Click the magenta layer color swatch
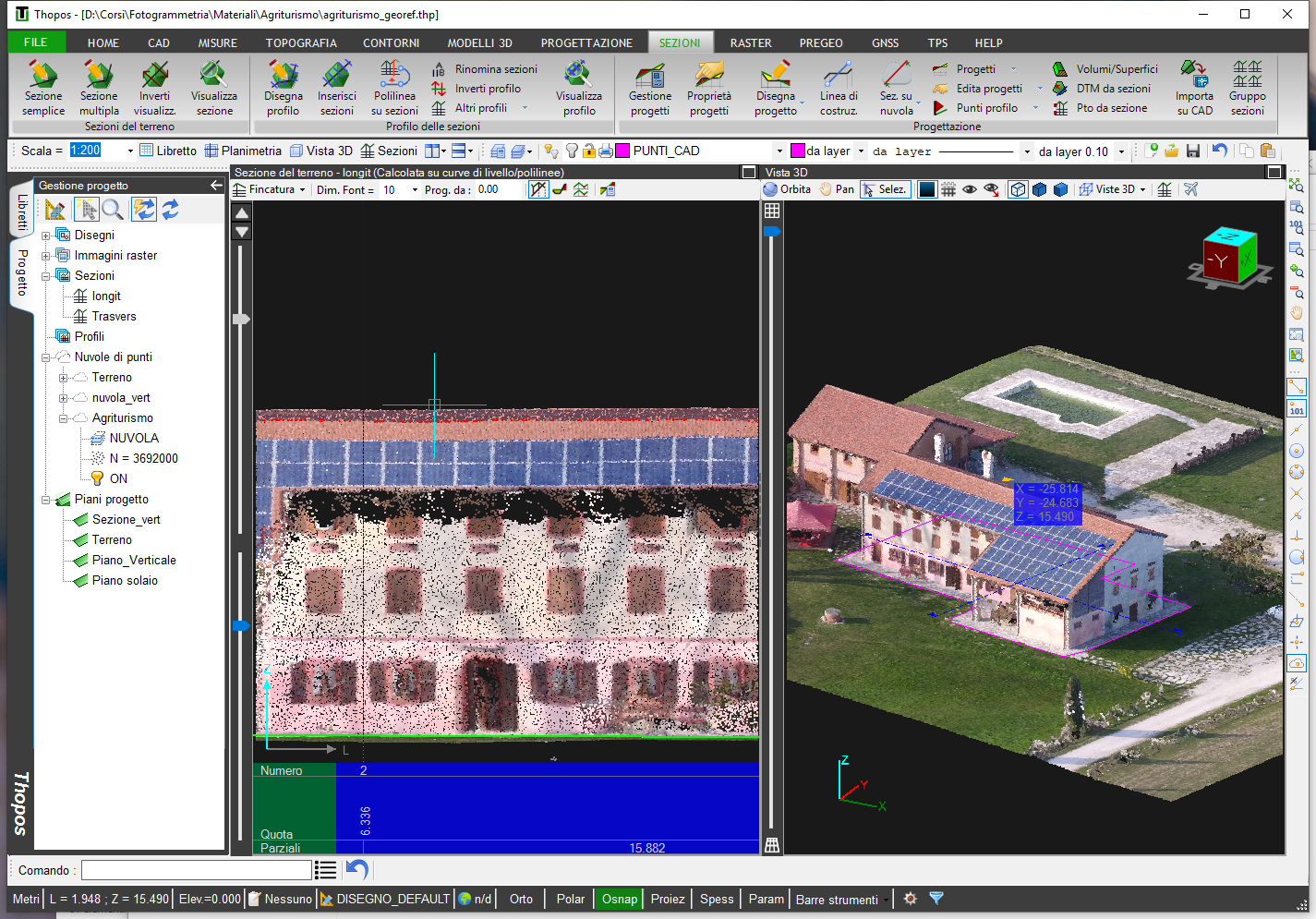Screen dimensions: 1316x919 (622, 151)
